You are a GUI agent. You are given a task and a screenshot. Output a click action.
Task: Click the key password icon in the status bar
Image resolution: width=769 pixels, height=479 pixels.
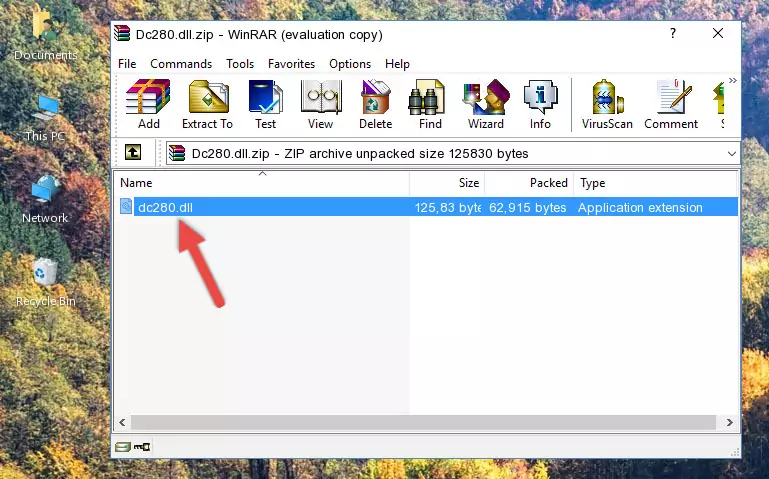(142, 447)
